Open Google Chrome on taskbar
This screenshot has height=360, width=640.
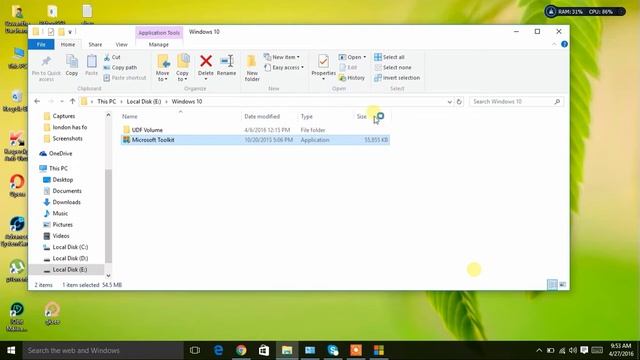pyautogui.click(x=241, y=350)
